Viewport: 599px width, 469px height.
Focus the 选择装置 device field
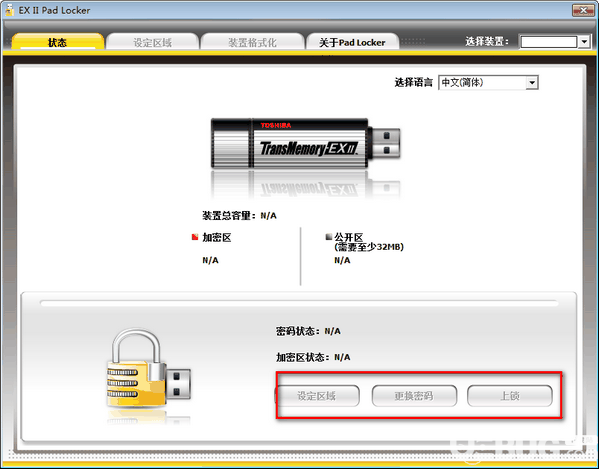549,42
